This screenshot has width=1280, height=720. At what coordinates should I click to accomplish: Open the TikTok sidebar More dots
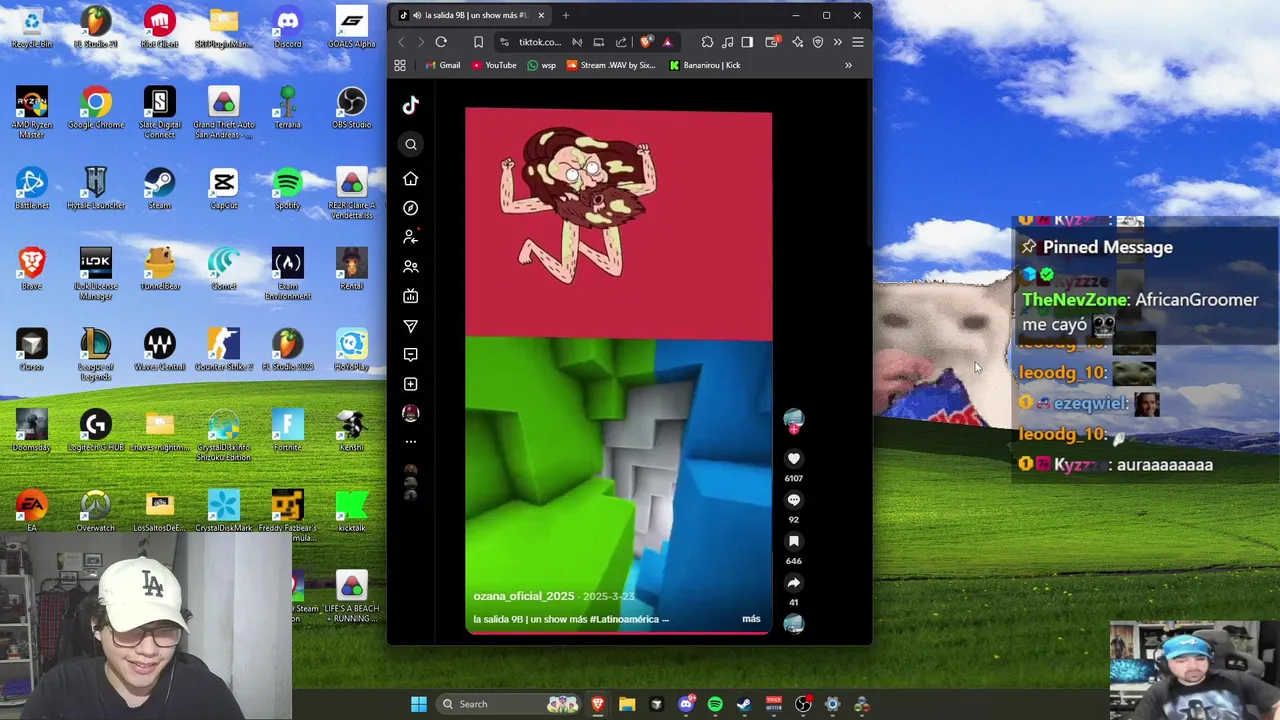[x=410, y=441]
